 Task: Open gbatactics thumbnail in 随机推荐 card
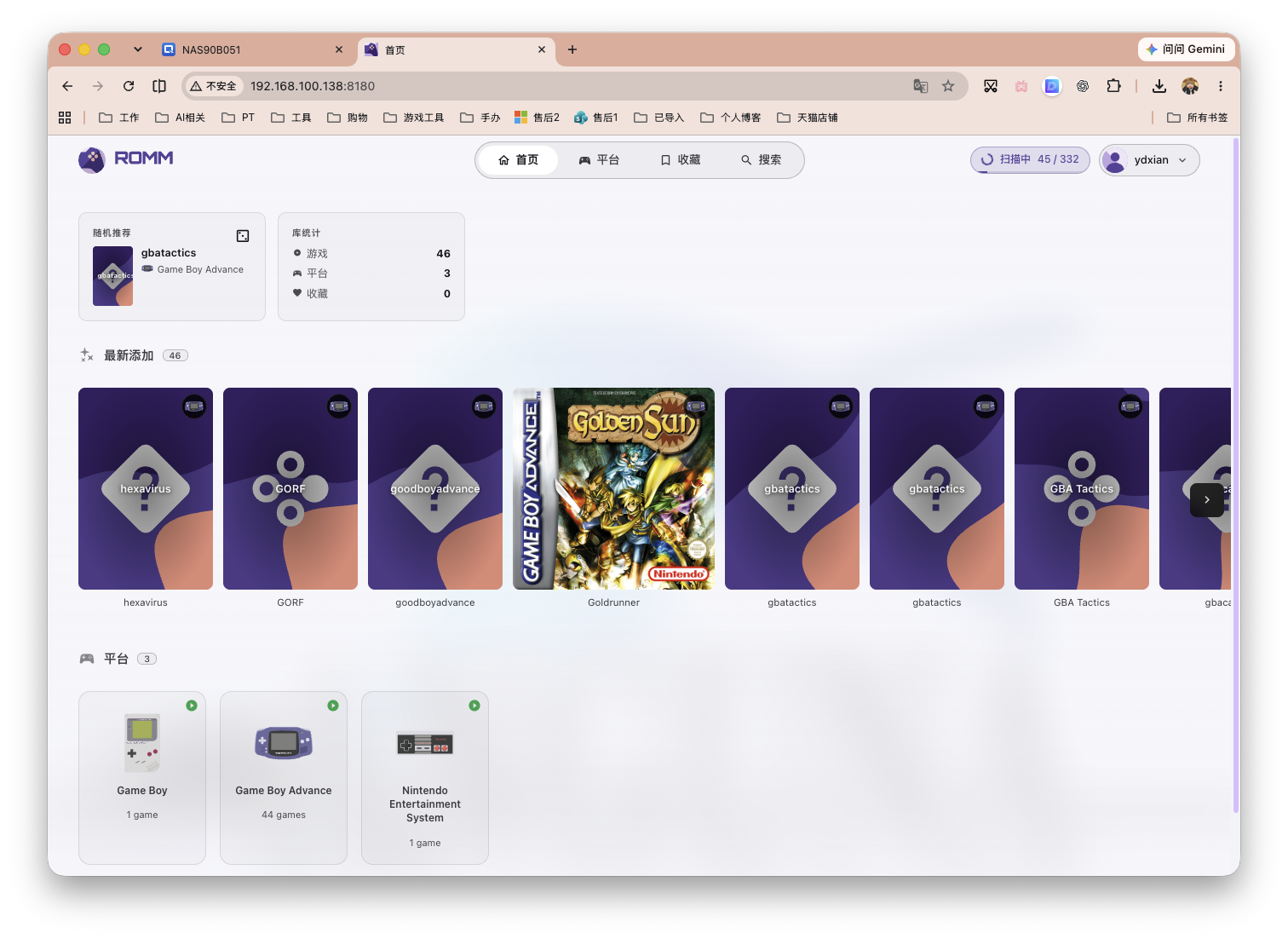pyautogui.click(x=112, y=276)
